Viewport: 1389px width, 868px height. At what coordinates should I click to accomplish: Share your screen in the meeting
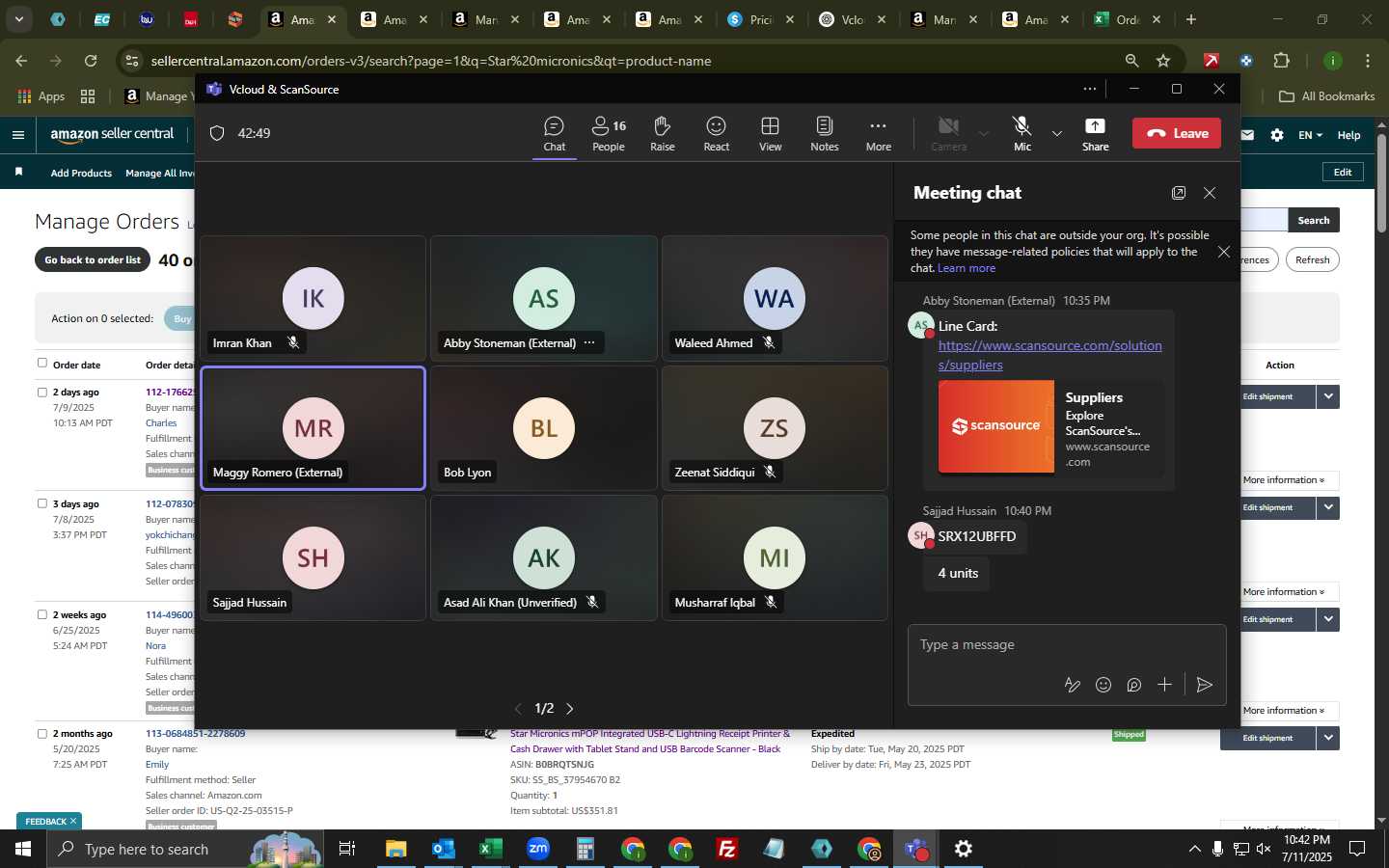point(1095,134)
